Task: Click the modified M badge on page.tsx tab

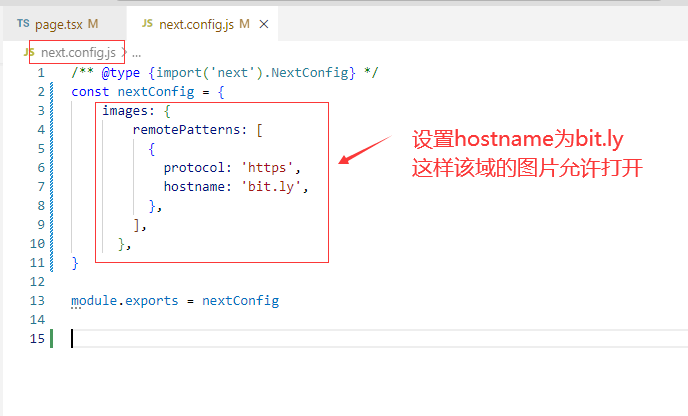Action: click(93, 24)
